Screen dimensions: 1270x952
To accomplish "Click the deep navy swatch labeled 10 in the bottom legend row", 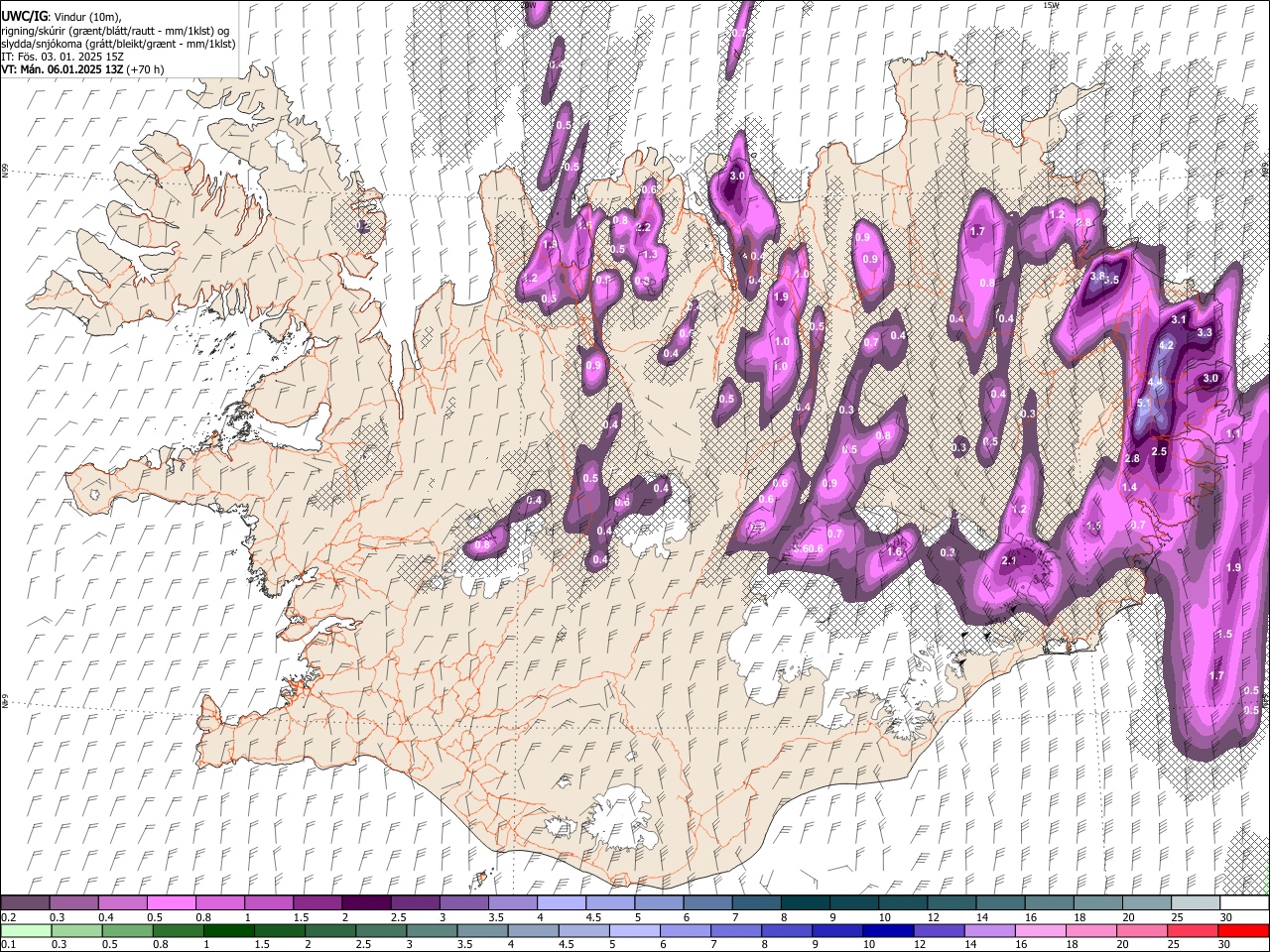I will (890, 930).
